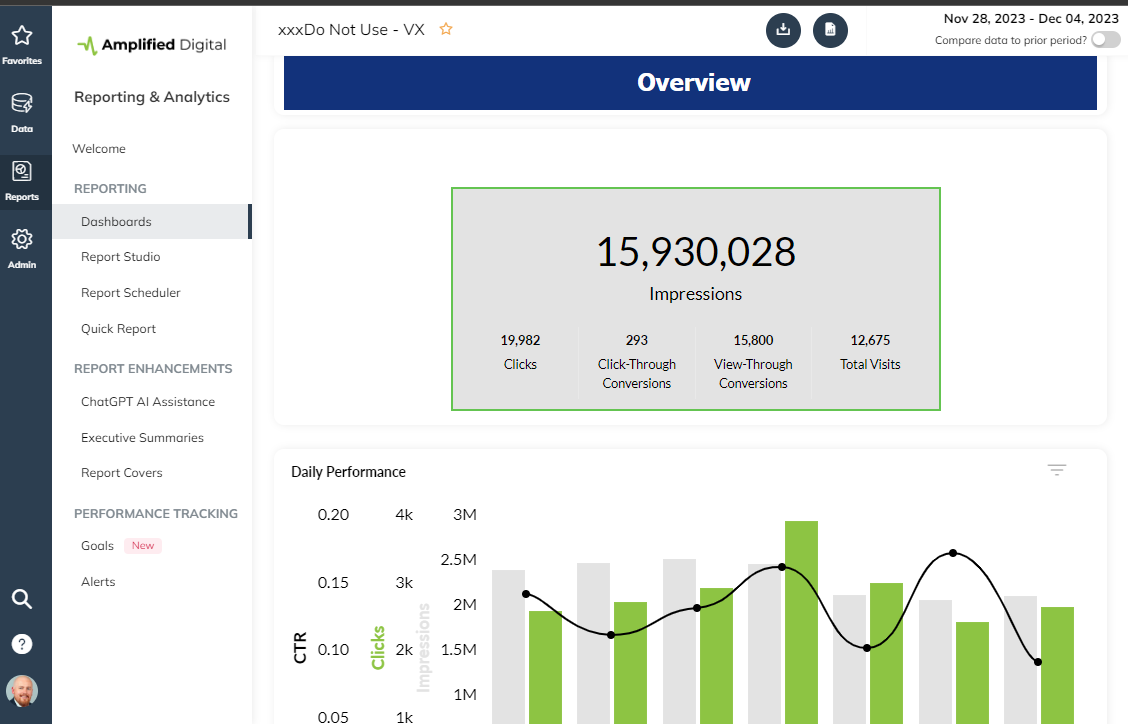Click the document export icon button

[830, 30]
